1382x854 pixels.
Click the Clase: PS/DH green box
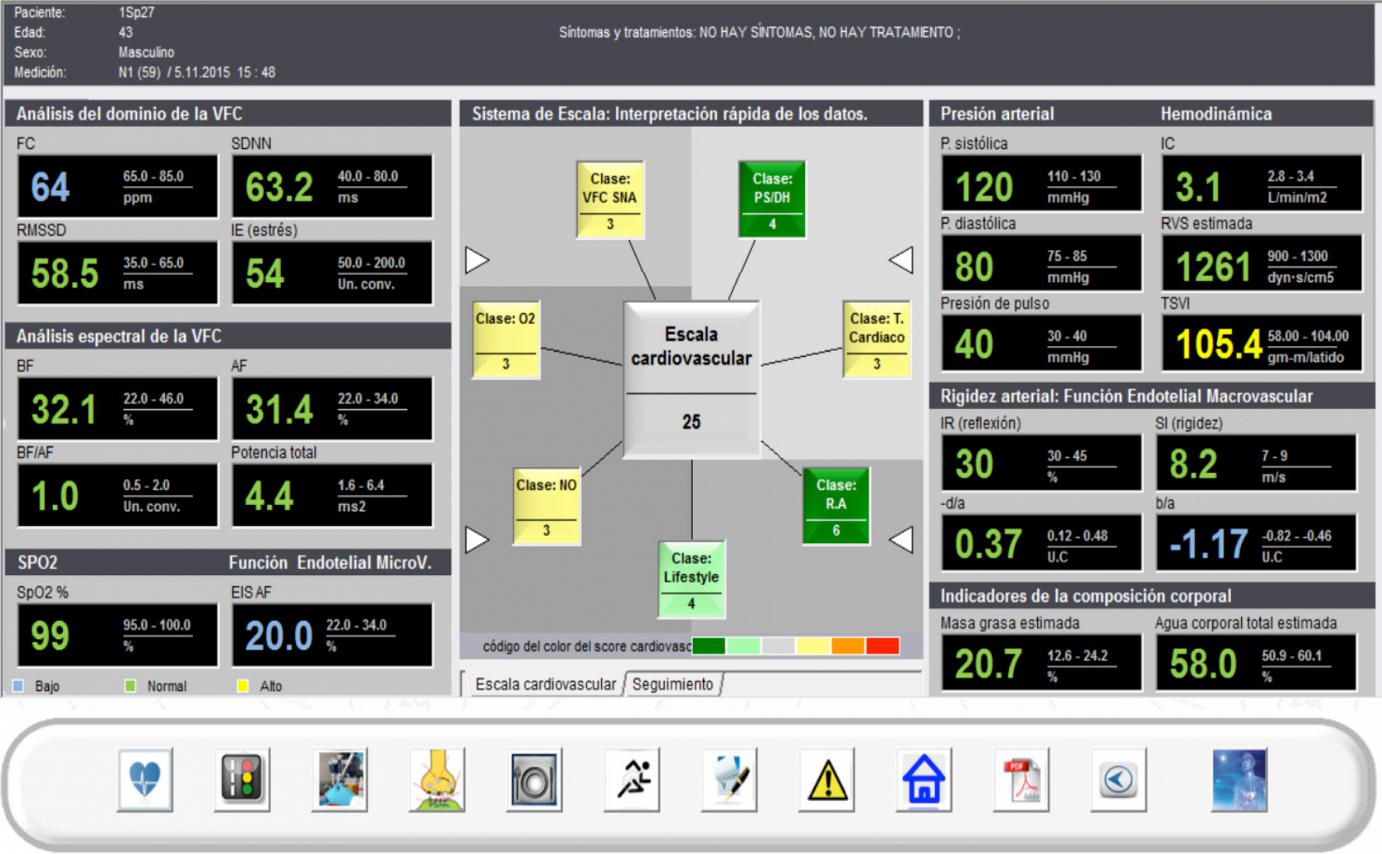(771, 199)
